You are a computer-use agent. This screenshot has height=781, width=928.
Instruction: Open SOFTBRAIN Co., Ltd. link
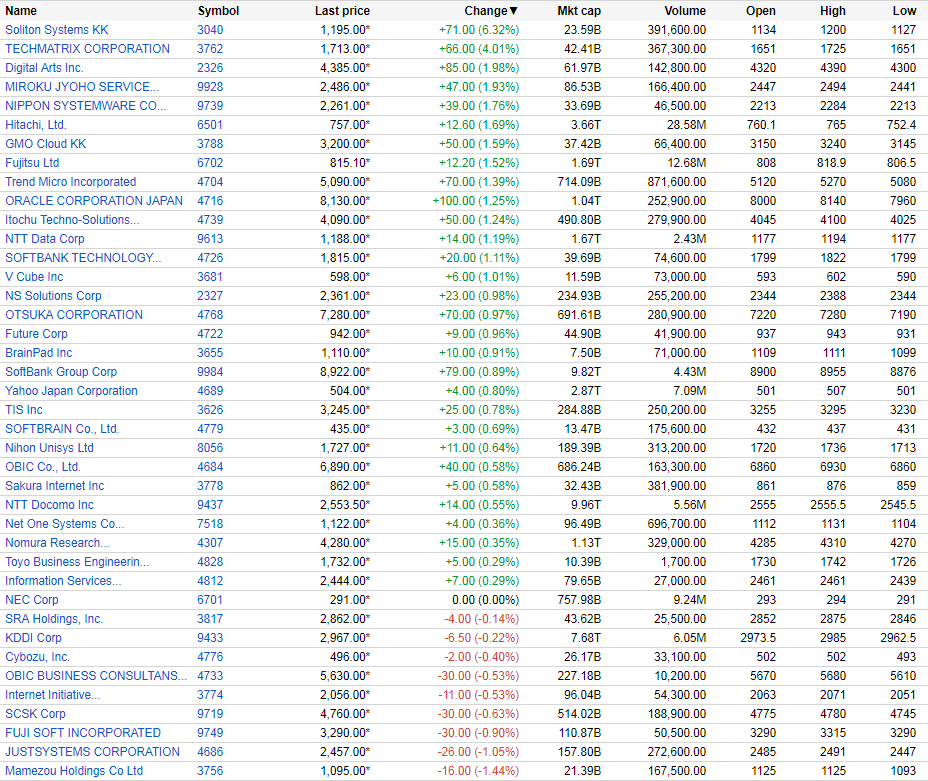click(x=62, y=428)
